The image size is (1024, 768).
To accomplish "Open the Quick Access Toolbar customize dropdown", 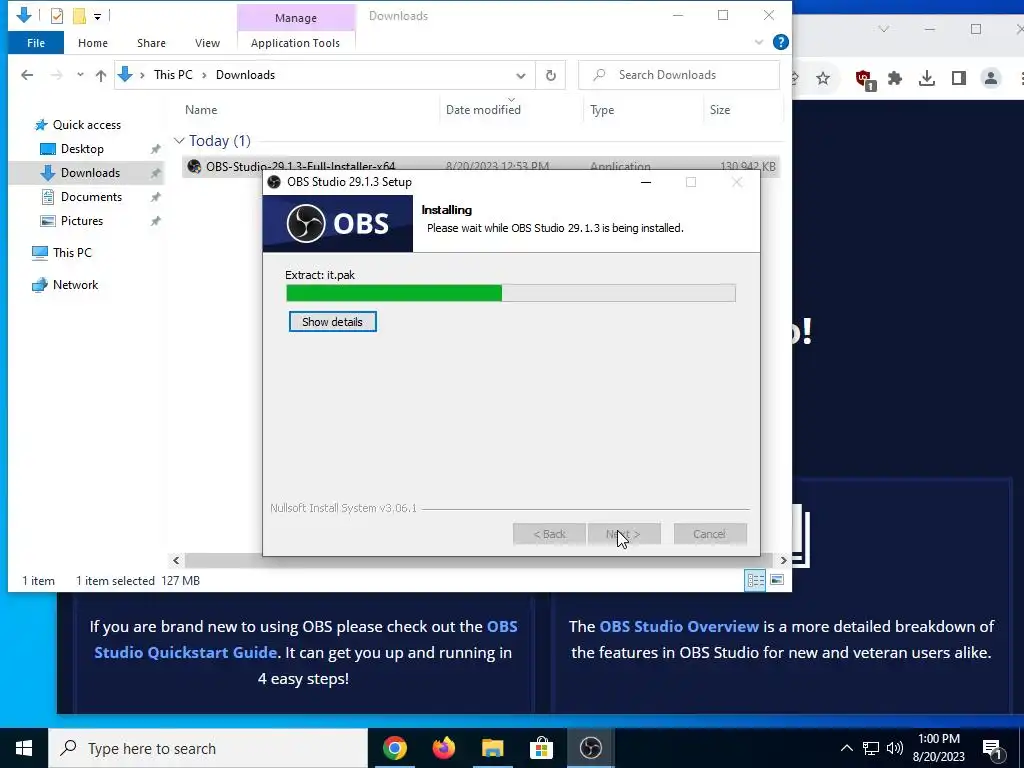I will (97, 16).
